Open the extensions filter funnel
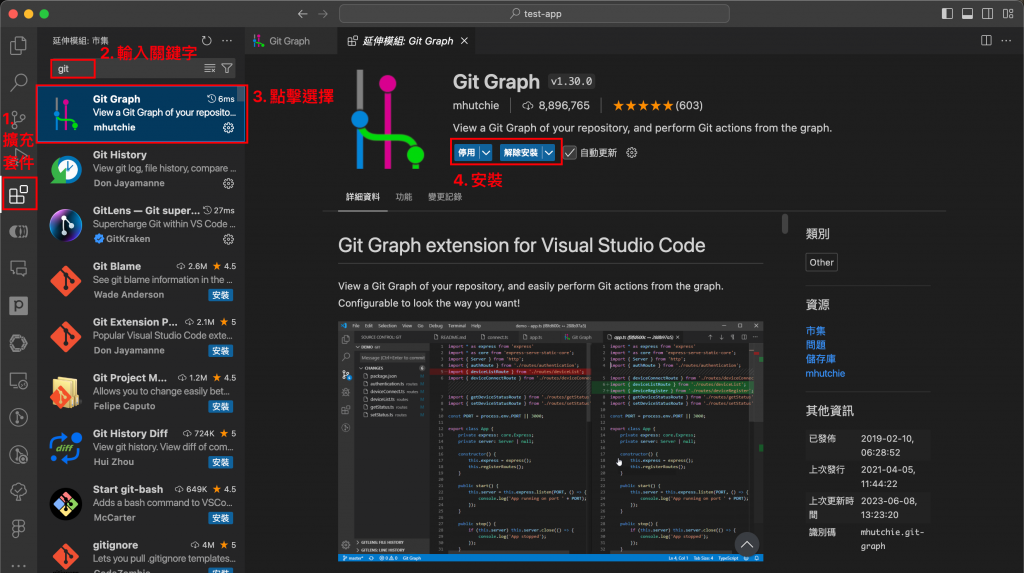Image resolution: width=1024 pixels, height=573 pixels. (227, 68)
